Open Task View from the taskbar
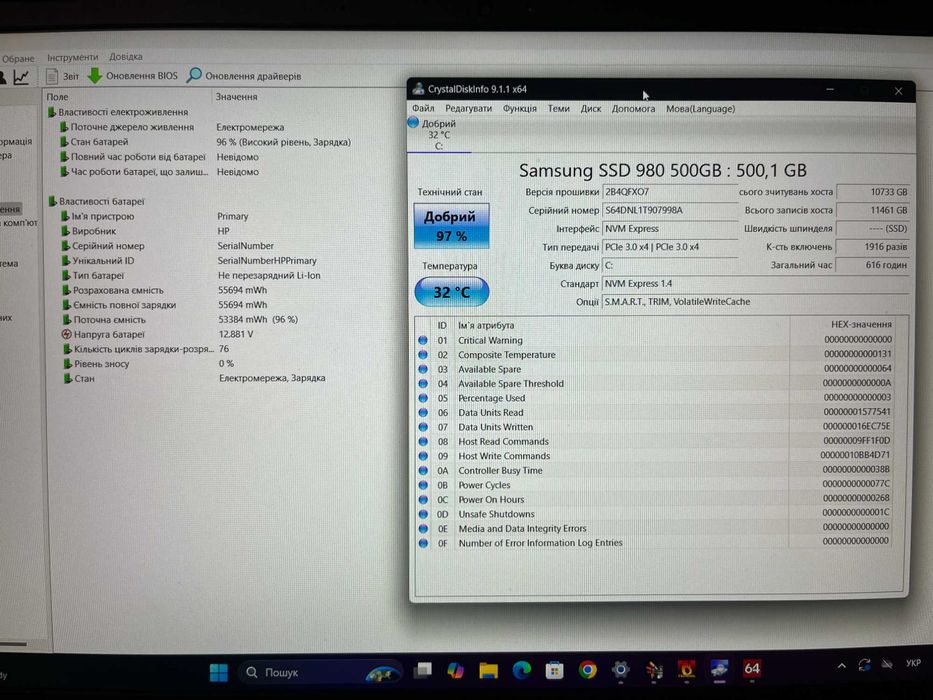 422,671
